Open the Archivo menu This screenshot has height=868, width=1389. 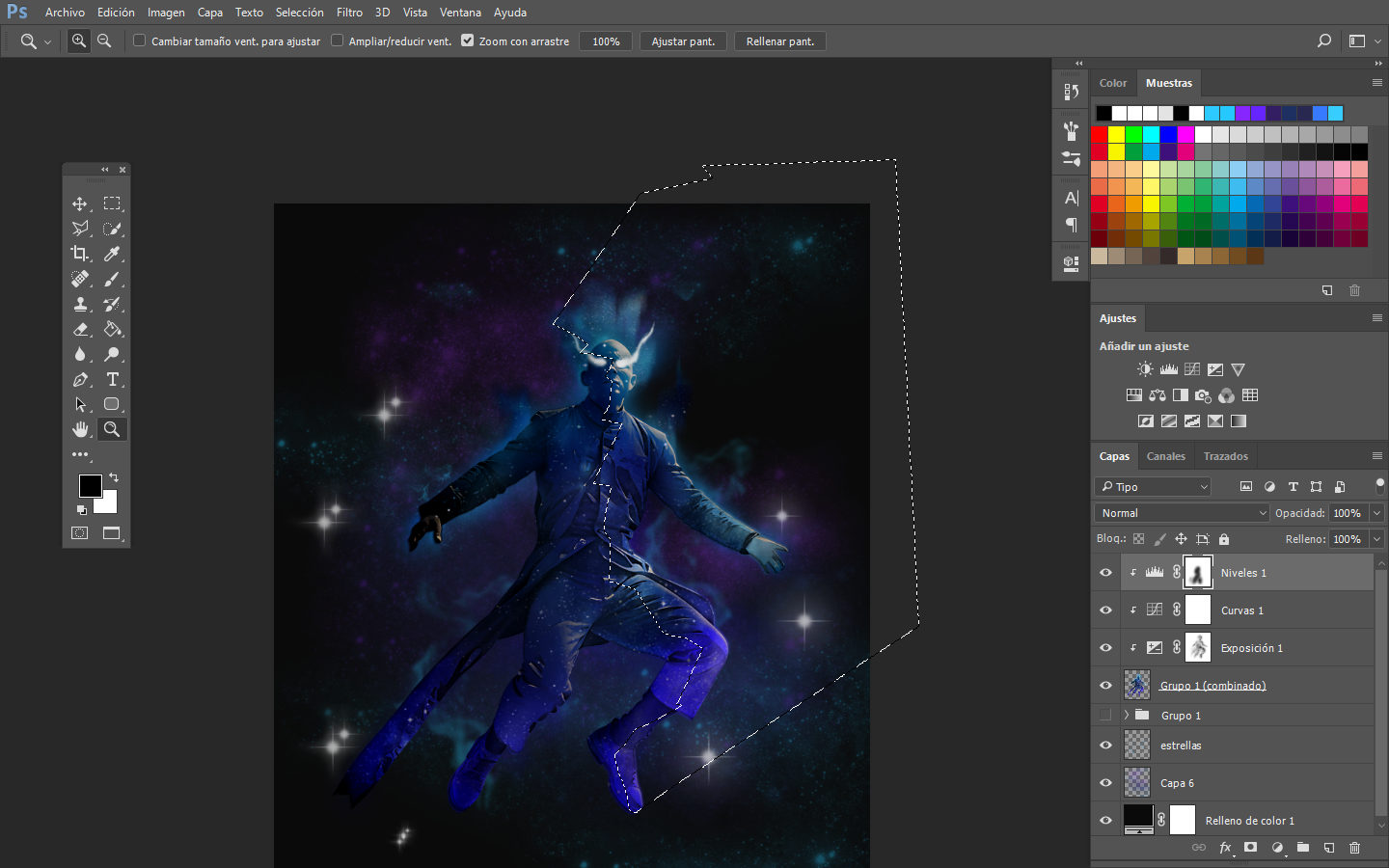(x=65, y=13)
